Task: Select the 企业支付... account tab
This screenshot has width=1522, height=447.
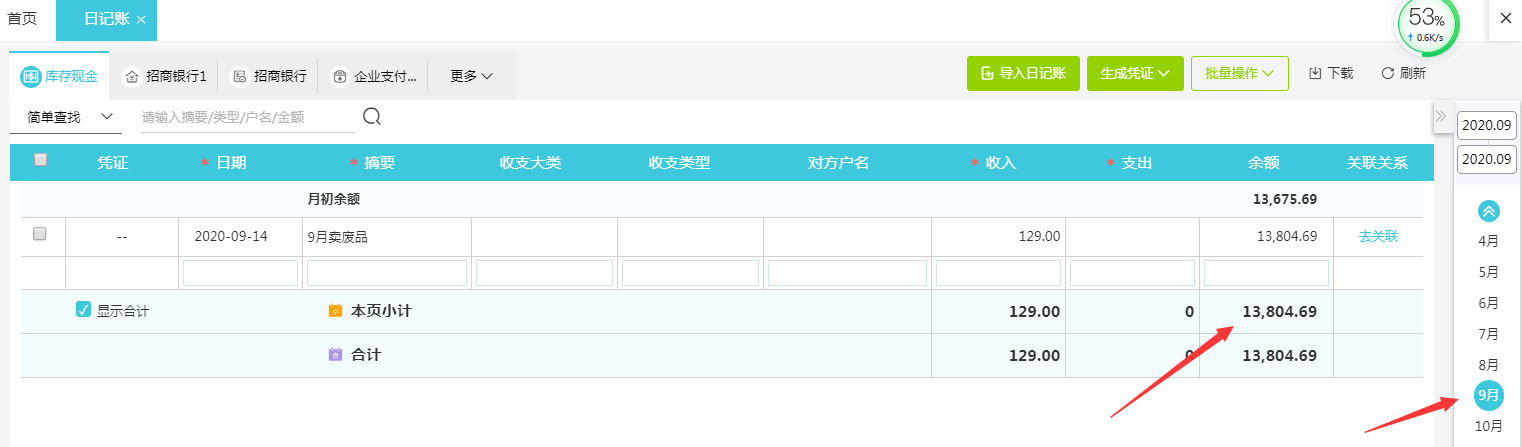Action: [x=374, y=76]
